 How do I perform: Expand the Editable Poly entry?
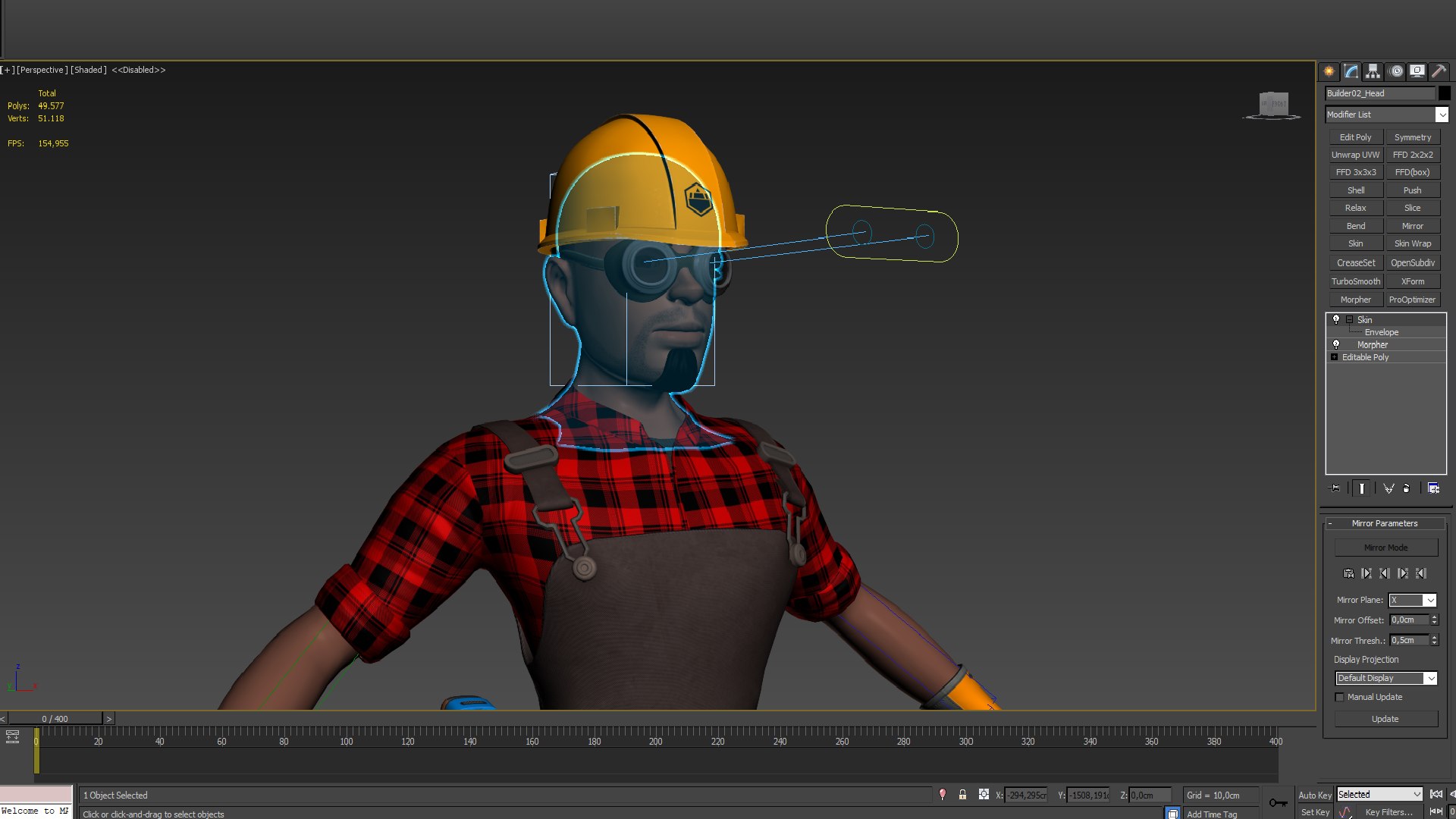coord(1334,357)
